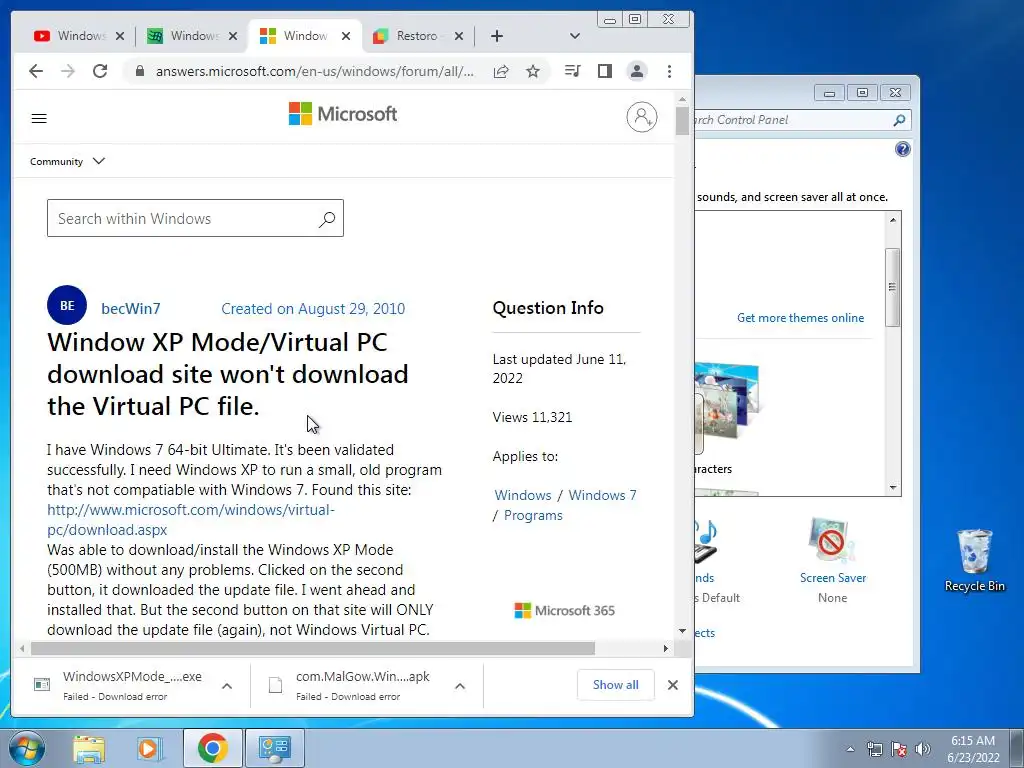This screenshot has width=1024, height=768.
Task: Click the Programs category link
Action: (533, 515)
